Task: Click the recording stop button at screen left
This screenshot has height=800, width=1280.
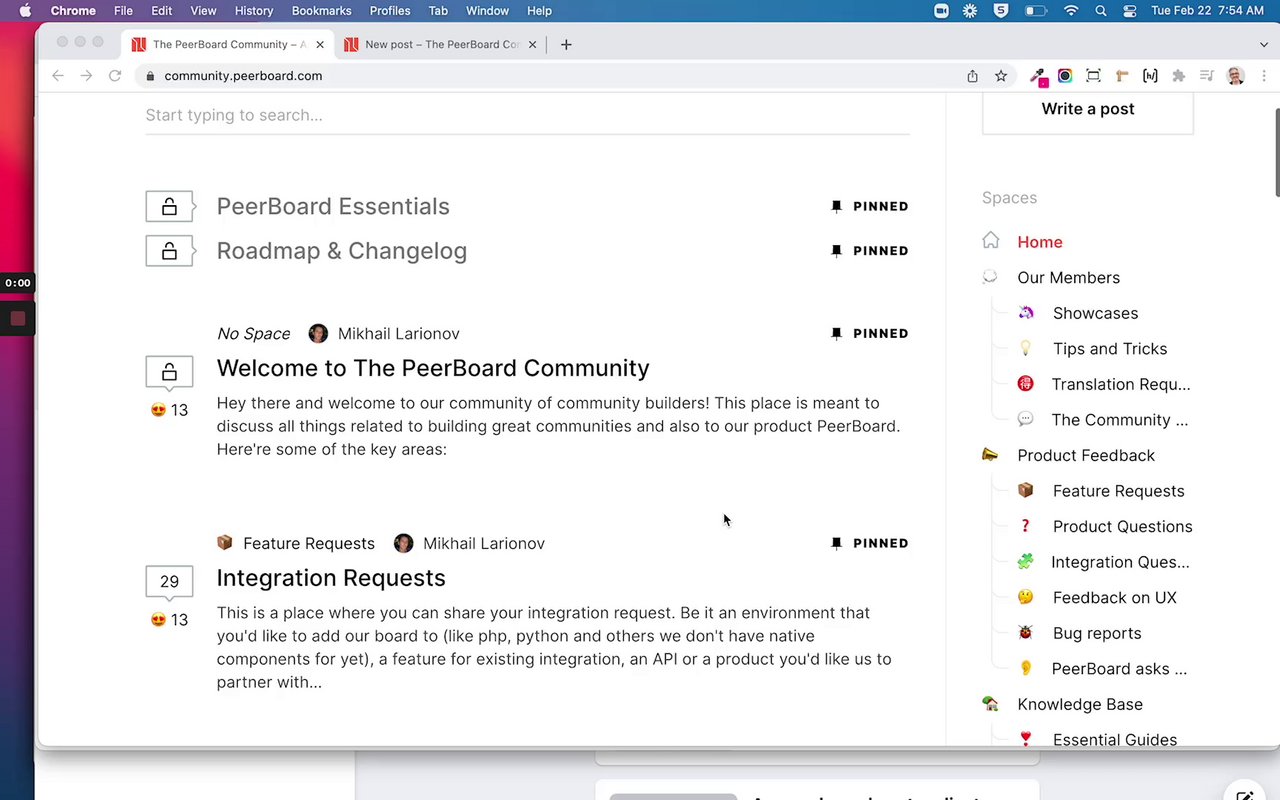Action: coord(17,319)
